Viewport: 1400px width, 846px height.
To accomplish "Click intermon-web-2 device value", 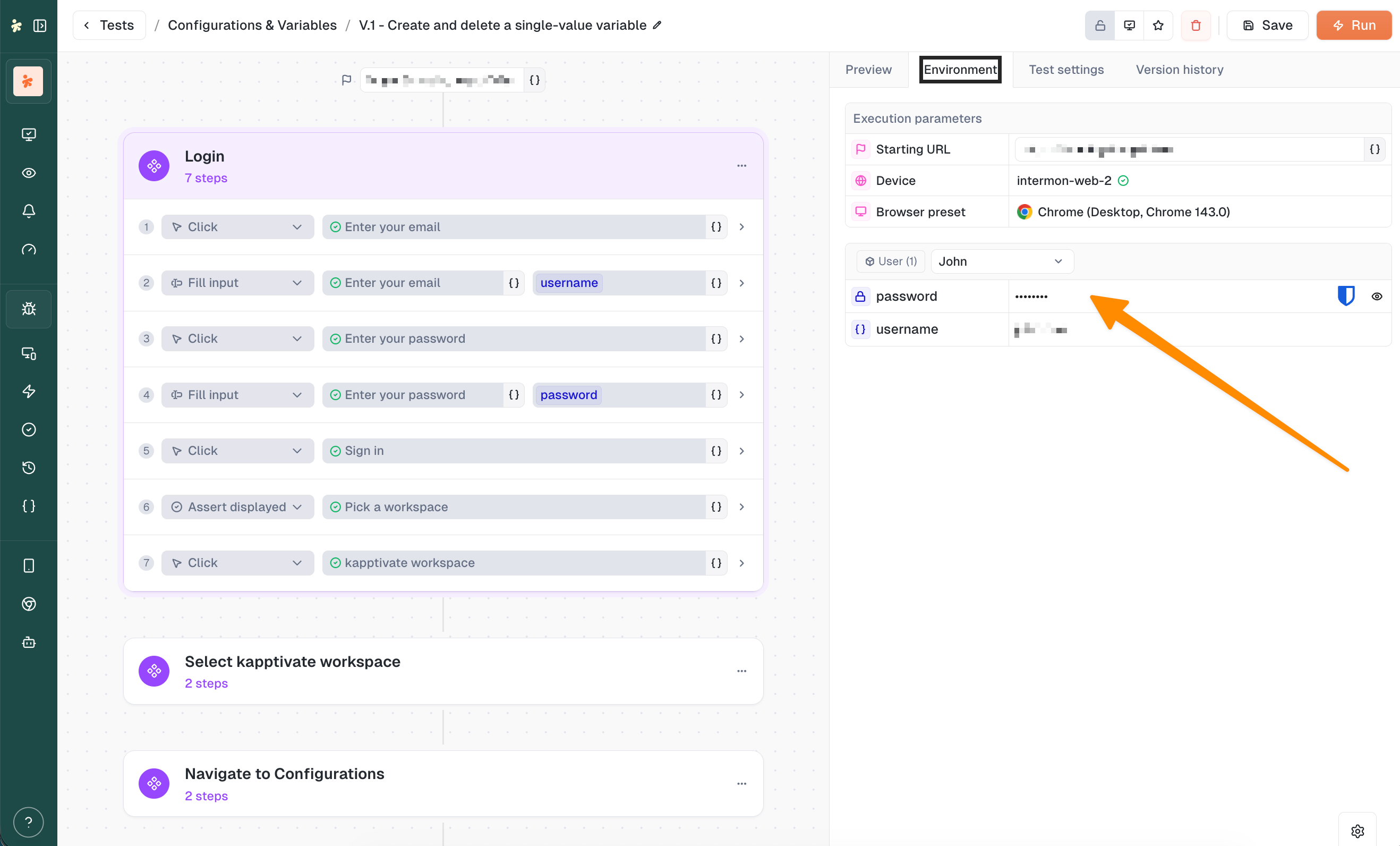I will (1064, 180).
